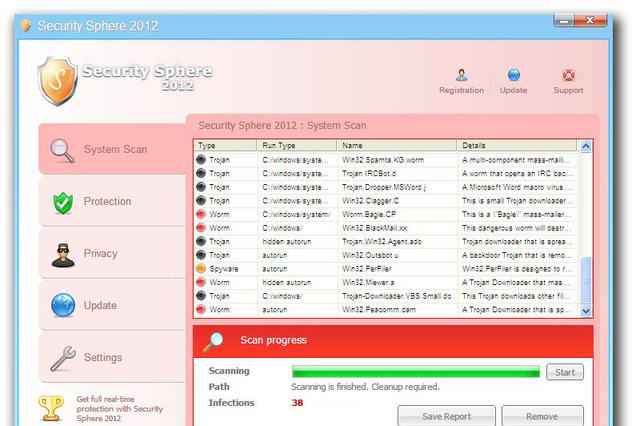The width and height of the screenshot is (640, 426).
Task: Click red worm icon for Win32.Peacomm.dam
Action: 201,309
